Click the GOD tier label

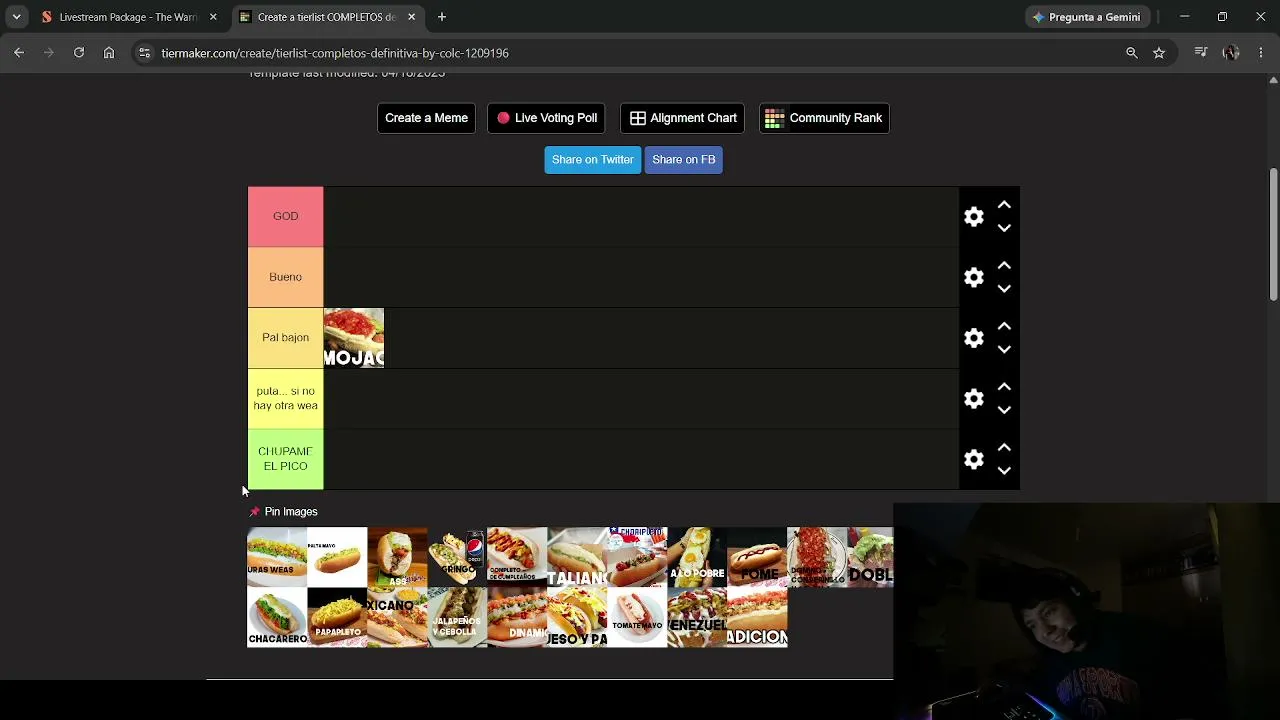click(286, 216)
